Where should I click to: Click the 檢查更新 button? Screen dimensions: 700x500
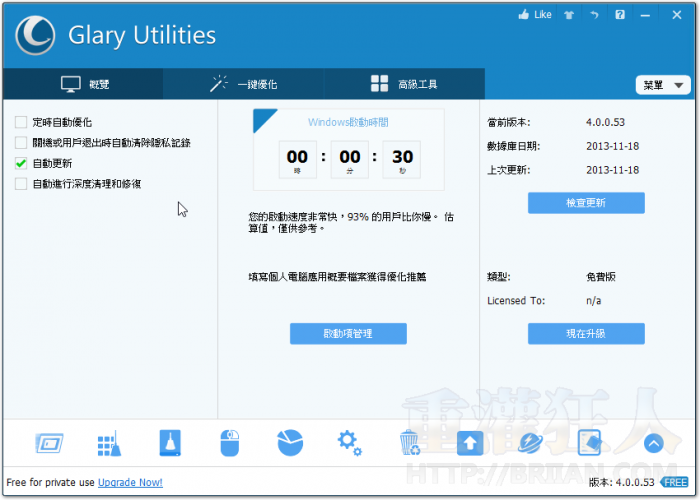click(586, 203)
